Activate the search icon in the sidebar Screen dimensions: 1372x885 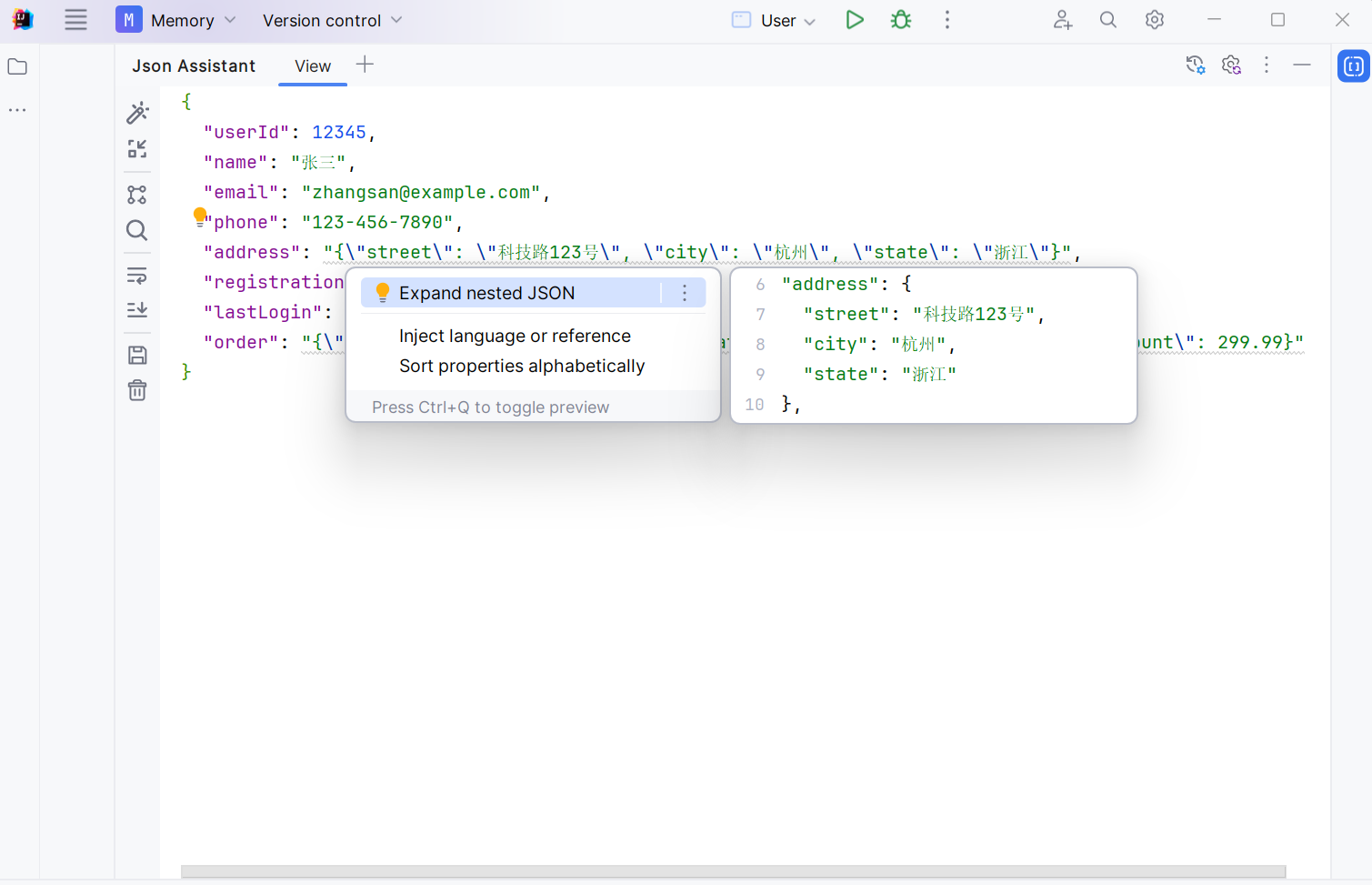pyautogui.click(x=137, y=230)
